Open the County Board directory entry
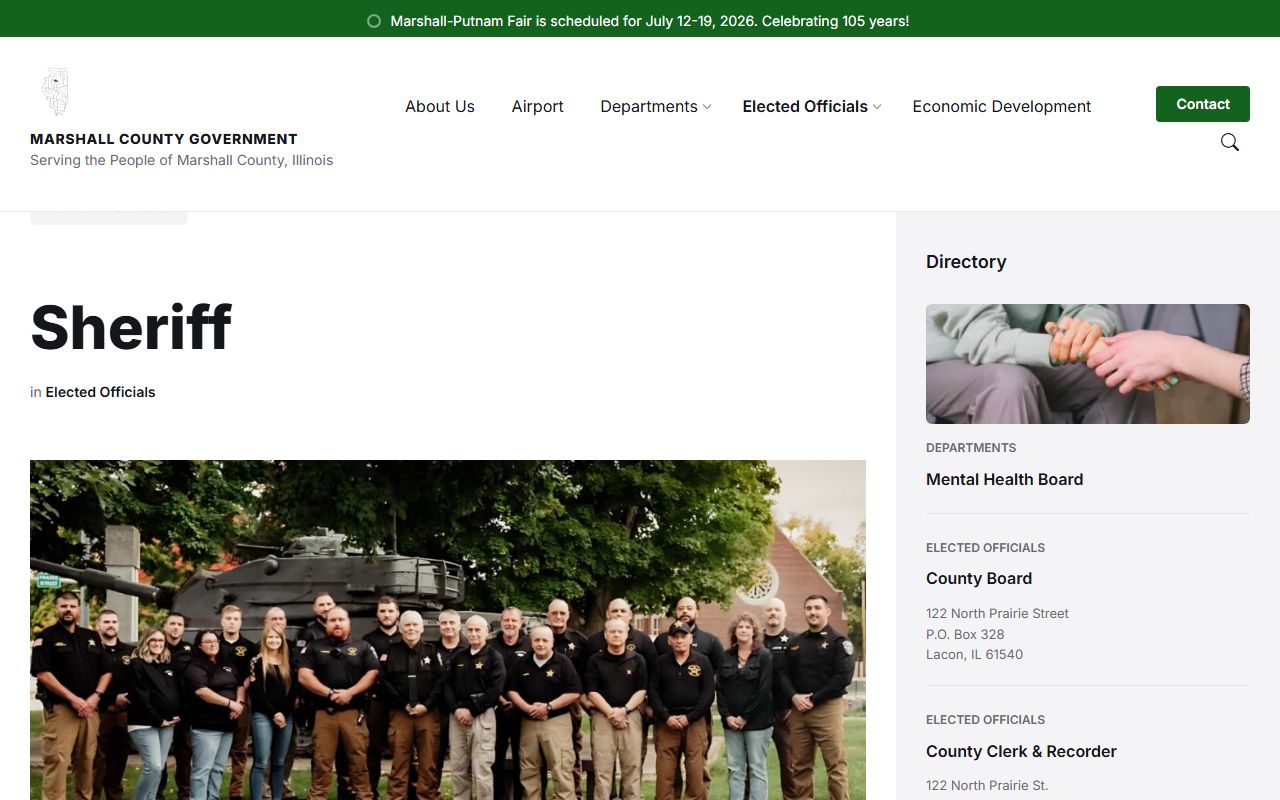Viewport: 1280px width, 800px height. [x=979, y=578]
